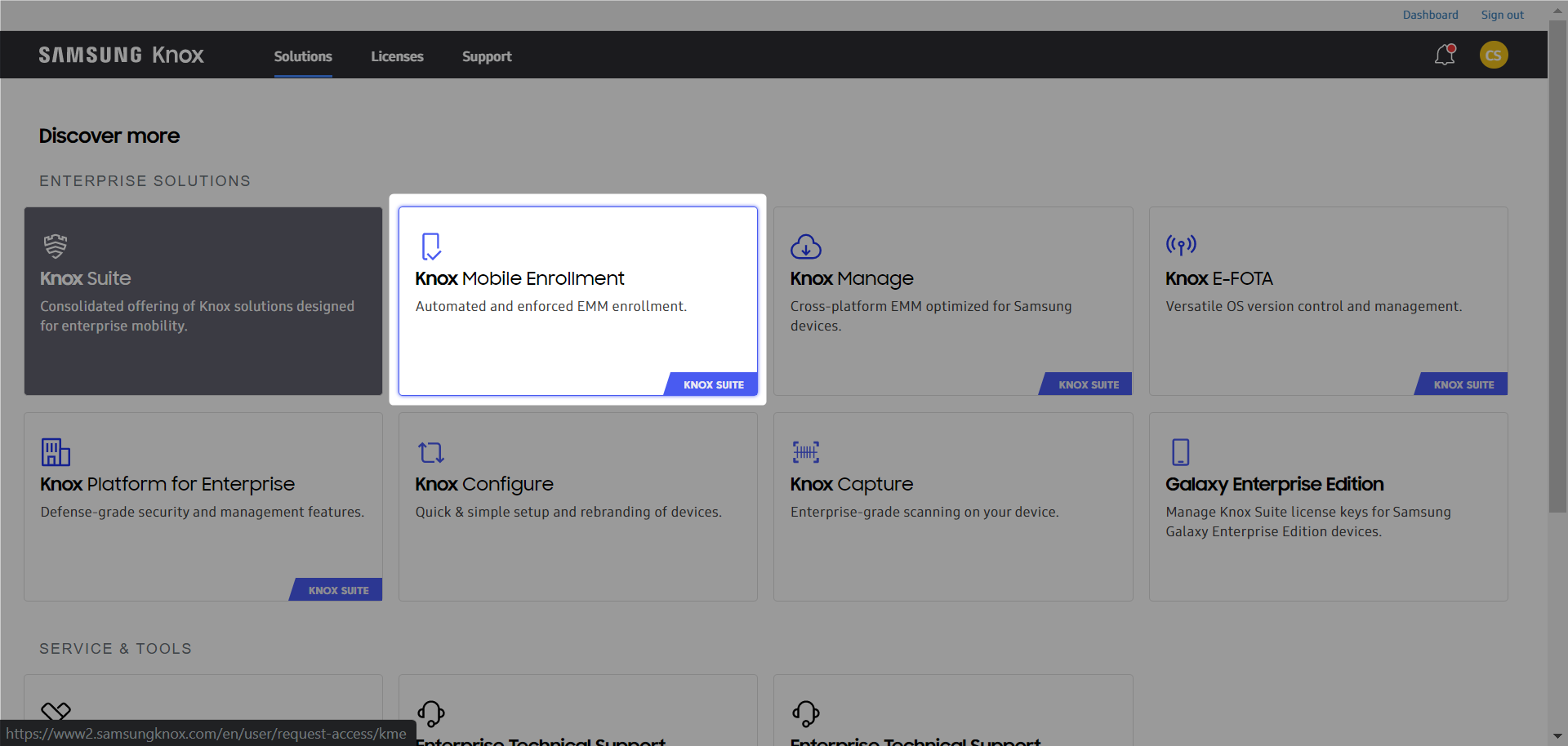The height and width of the screenshot is (746, 1568).
Task: Switch to the Solutions menu
Action: click(x=303, y=56)
